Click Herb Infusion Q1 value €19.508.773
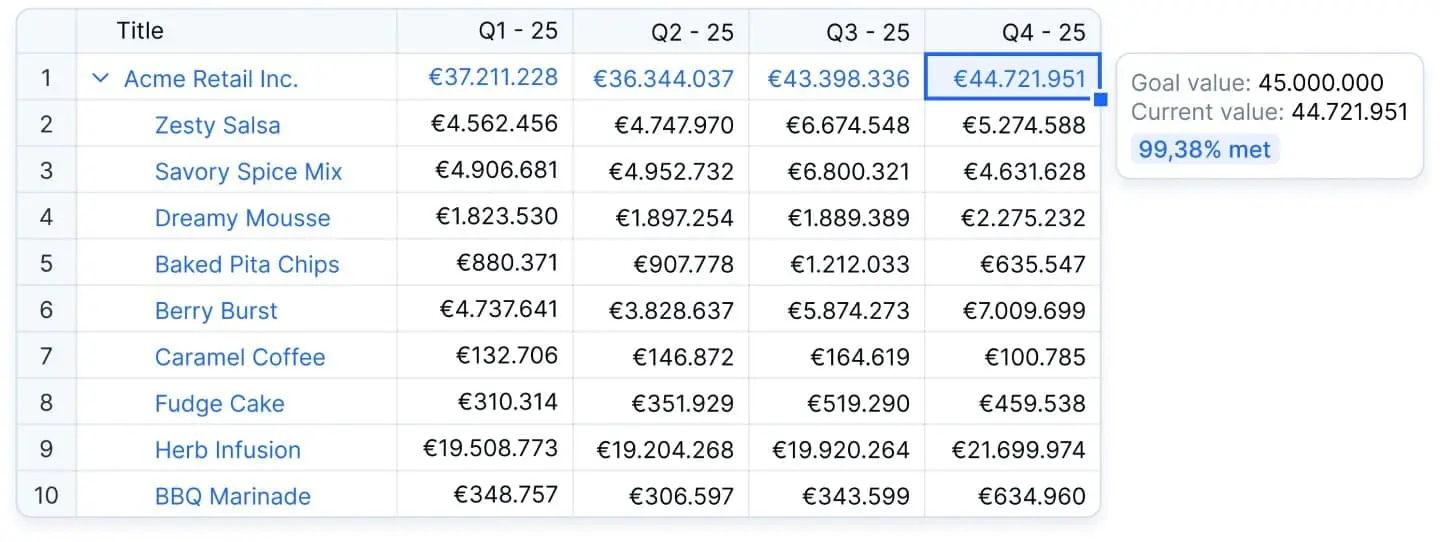The width and height of the screenshot is (1440, 542). pyautogui.click(x=490, y=449)
